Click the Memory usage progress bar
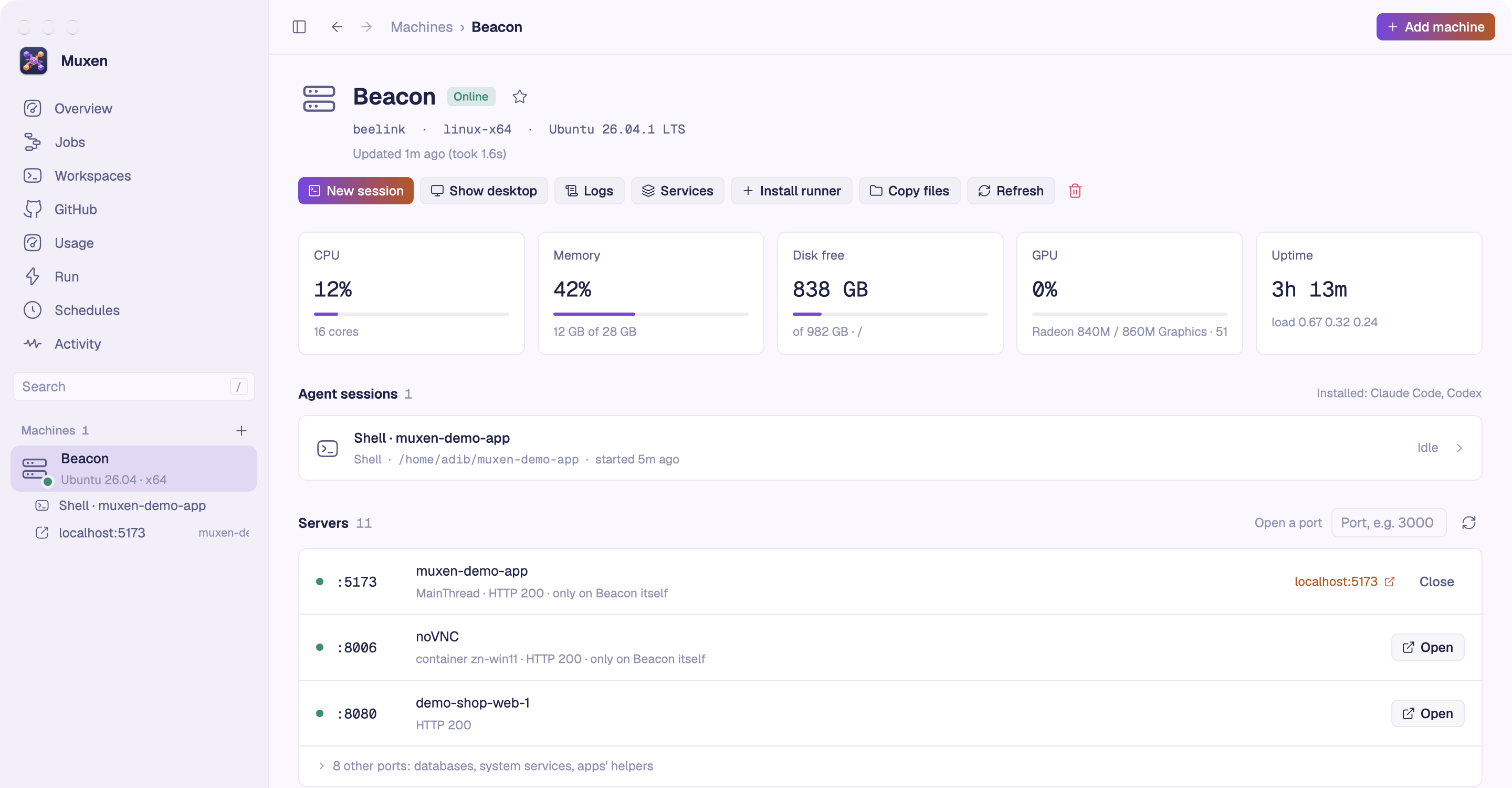The width and height of the screenshot is (1512, 788). pos(651,314)
